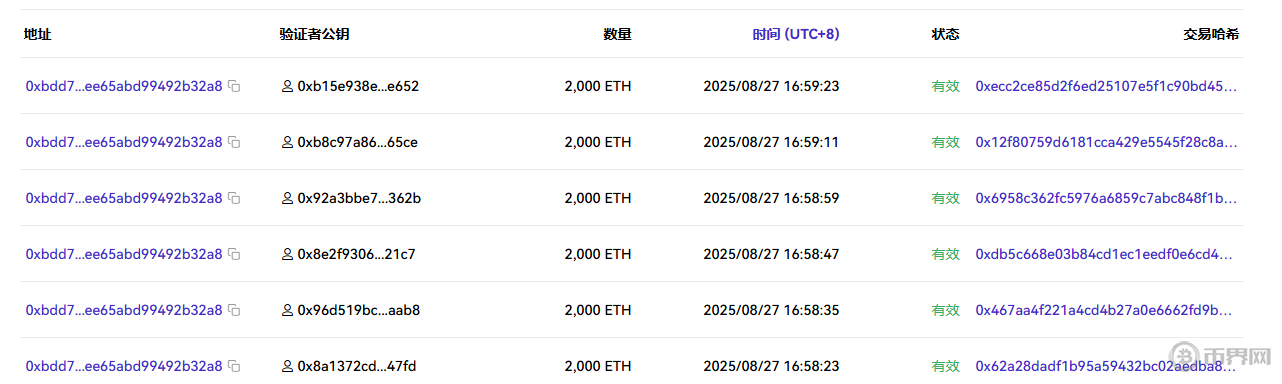The height and width of the screenshot is (384, 1282).
Task: Open transaction hash 0xdb5c668e03b84cd...
Action: pyautogui.click(x=1107, y=255)
